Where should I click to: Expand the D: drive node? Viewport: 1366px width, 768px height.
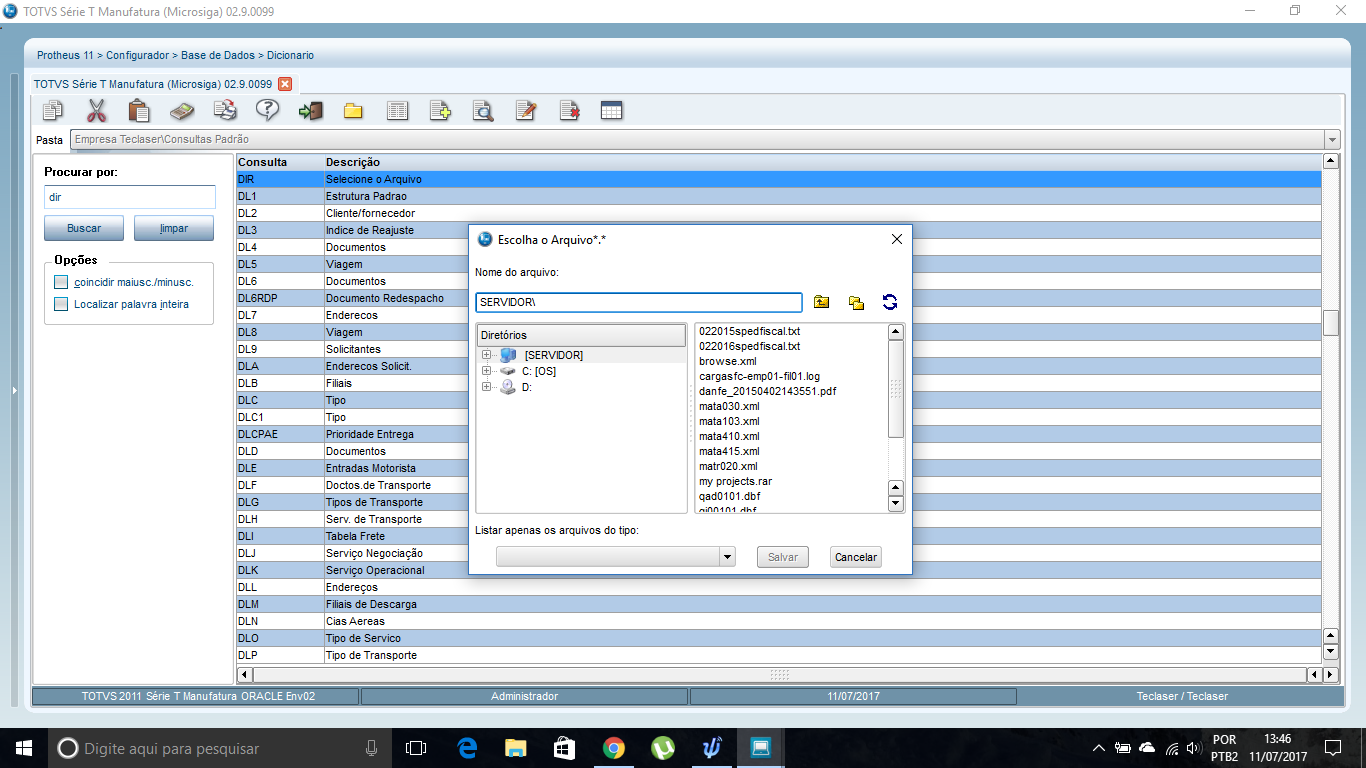click(x=487, y=387)
